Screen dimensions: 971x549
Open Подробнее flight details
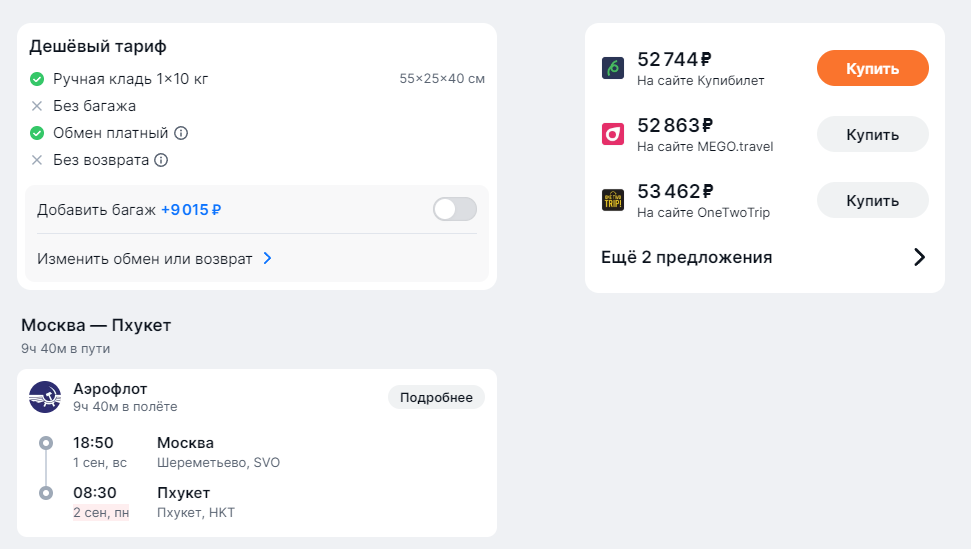[436, 397]
